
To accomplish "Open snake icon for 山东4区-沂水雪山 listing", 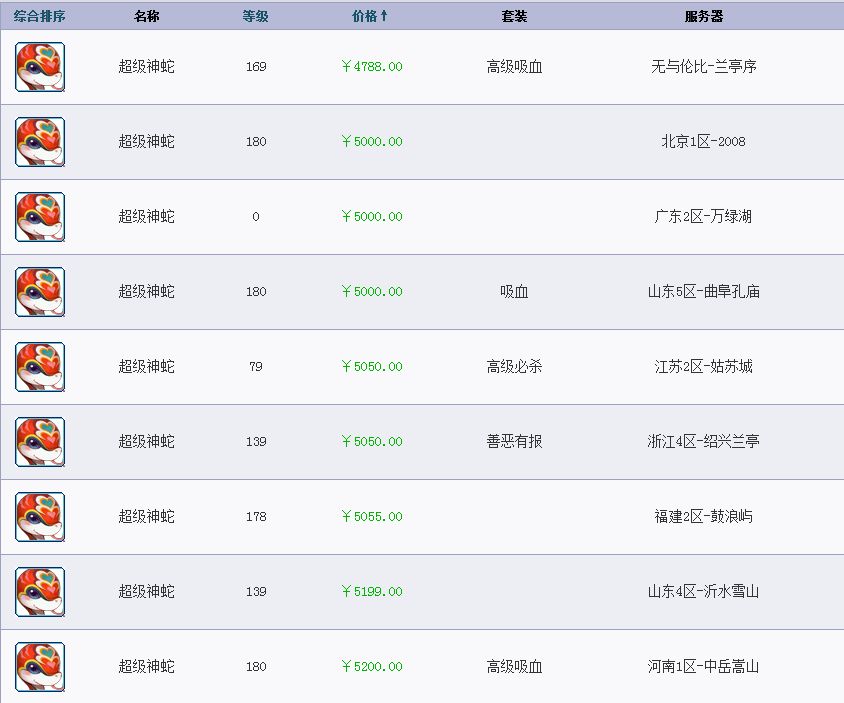I will tap(40, 592).
